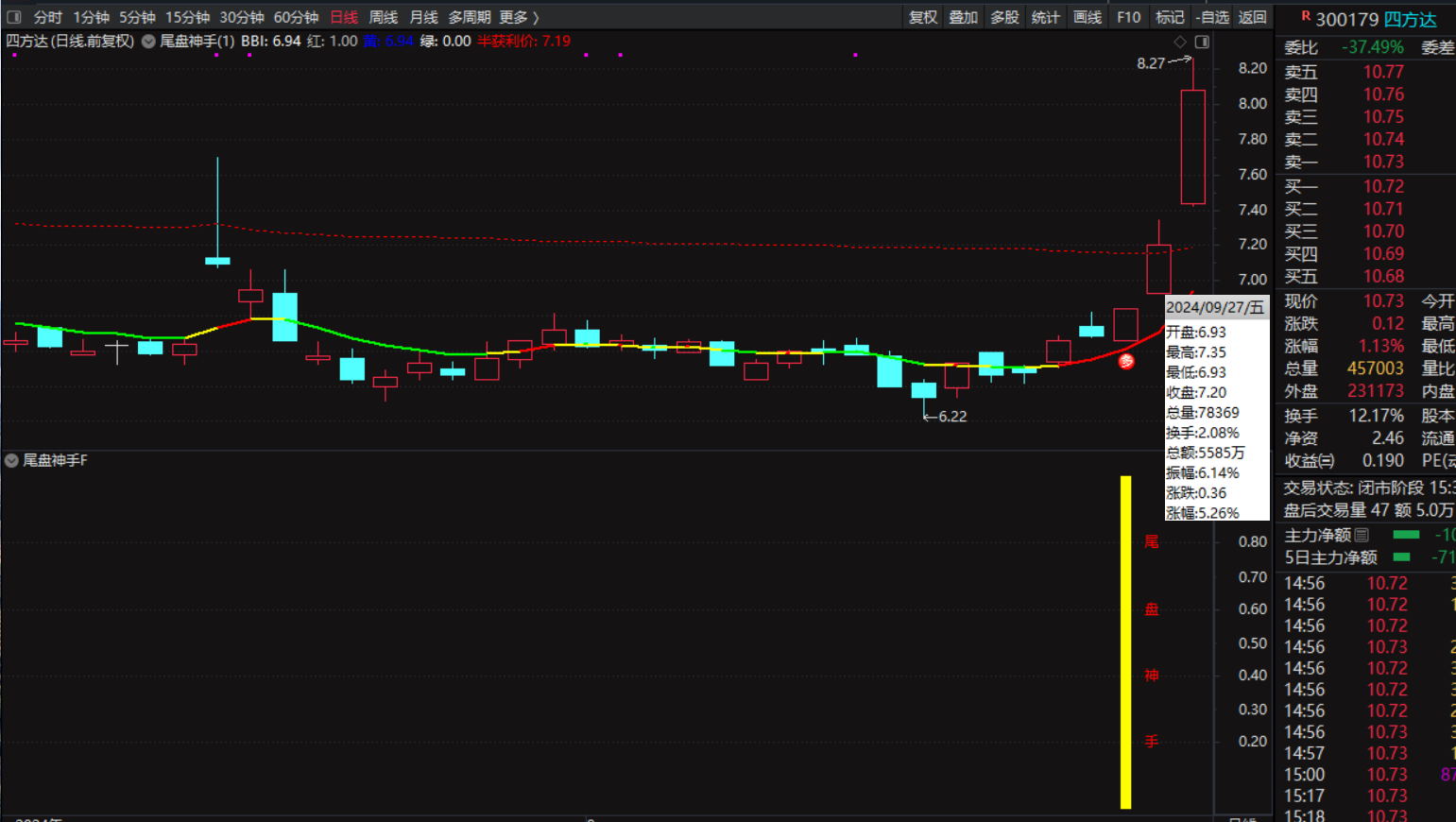Switch to the 周线 weekly chart tab
This screenshot has height=822, width=1456.
383,17
